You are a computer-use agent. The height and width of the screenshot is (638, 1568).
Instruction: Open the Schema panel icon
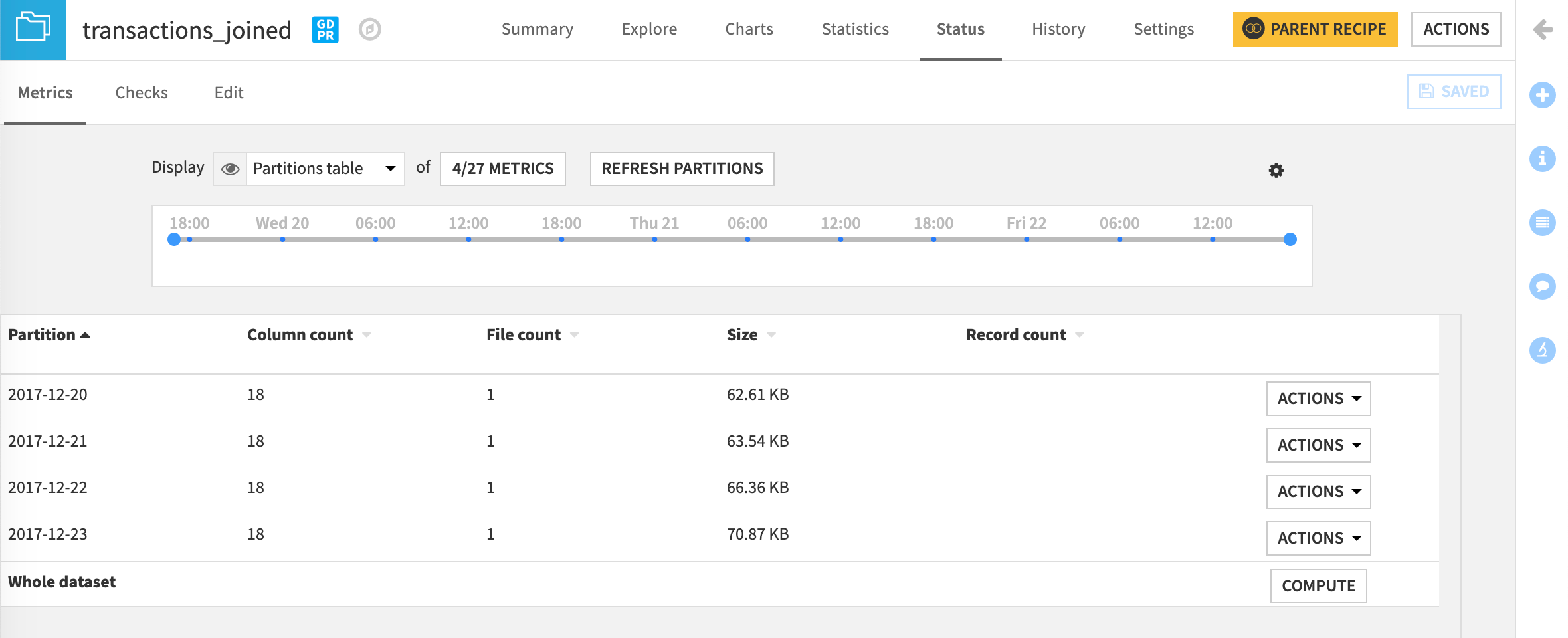(1543, 223)
